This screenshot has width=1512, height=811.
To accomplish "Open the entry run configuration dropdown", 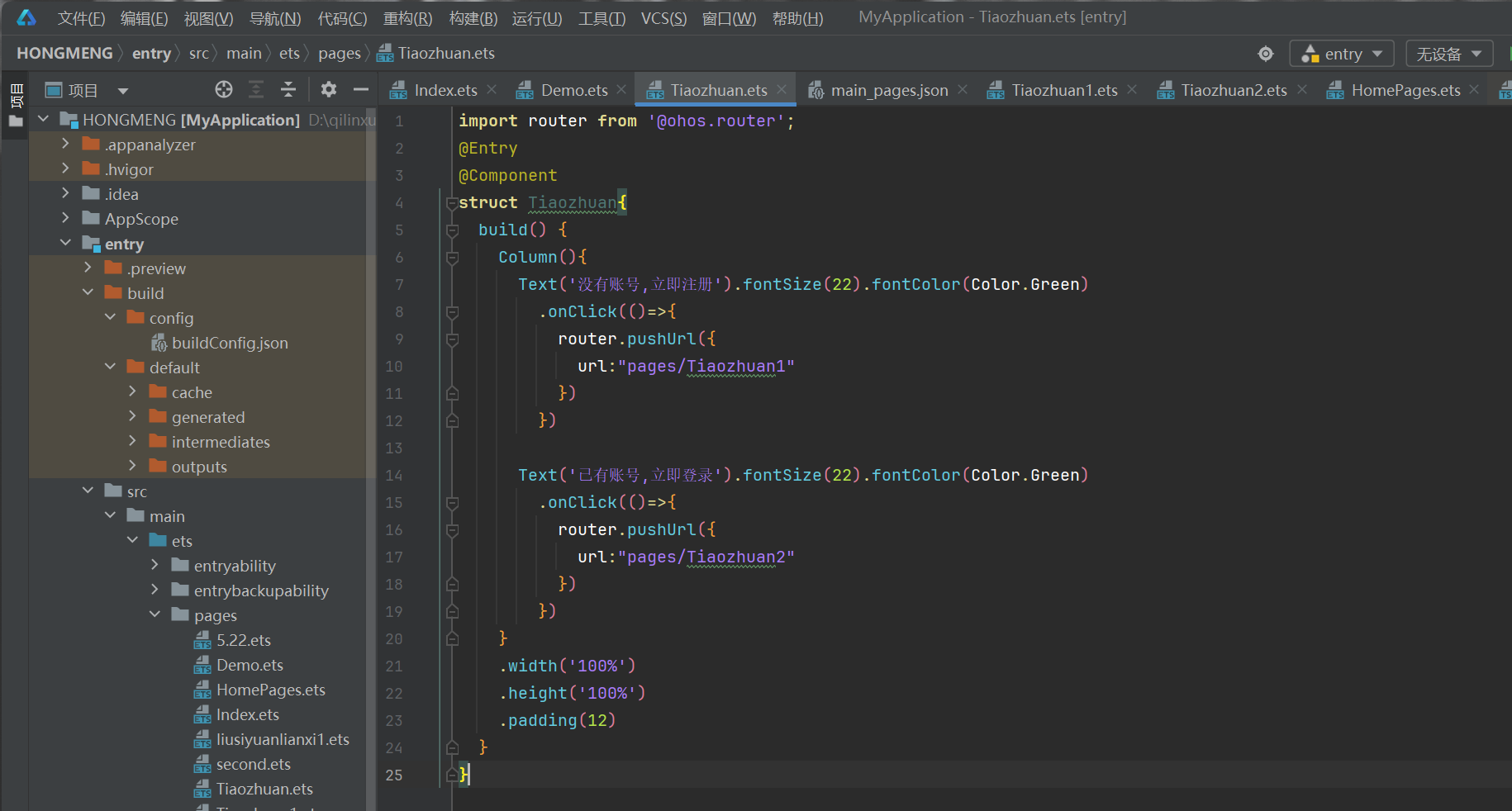I will pos(1342,54).
